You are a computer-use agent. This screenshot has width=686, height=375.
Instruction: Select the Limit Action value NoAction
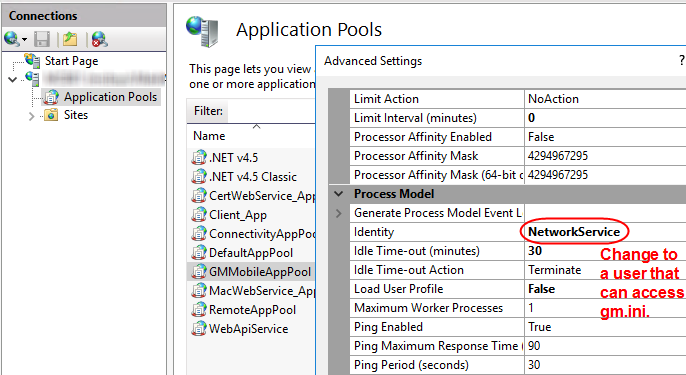coord(553,99)
